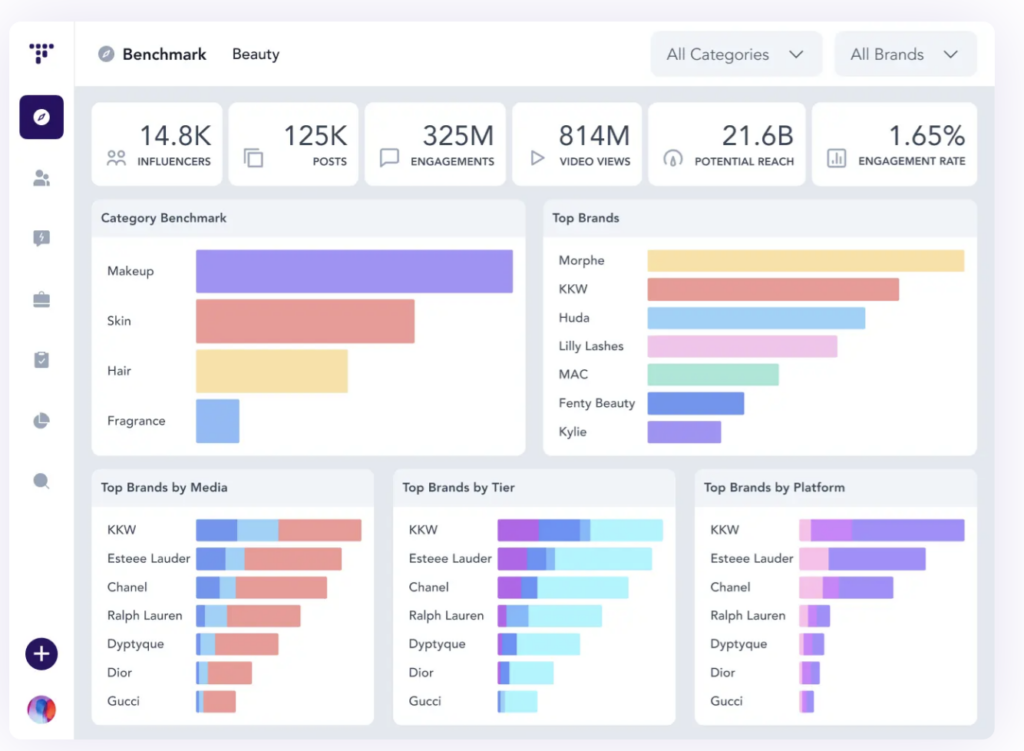Click the yellow Hair bar
1024x751 pixels.
(x=272, y=371)
